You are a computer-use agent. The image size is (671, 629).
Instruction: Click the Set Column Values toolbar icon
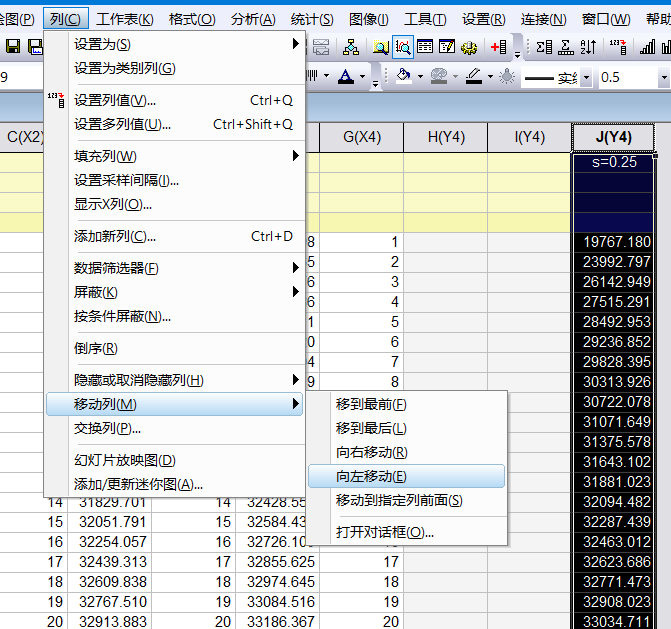pos(618,47)
